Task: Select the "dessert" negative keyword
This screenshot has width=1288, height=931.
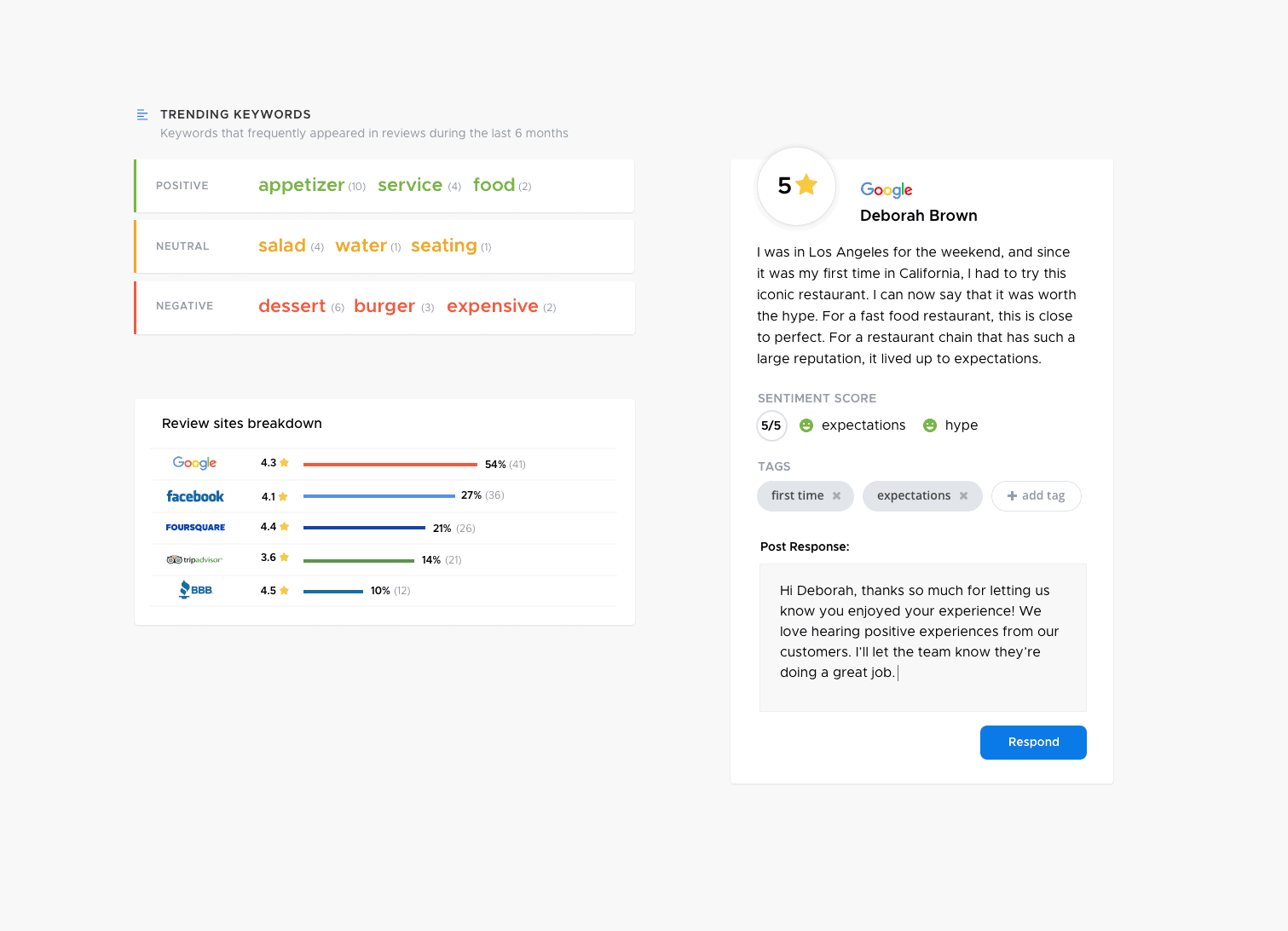Action: tap(292, 305)
